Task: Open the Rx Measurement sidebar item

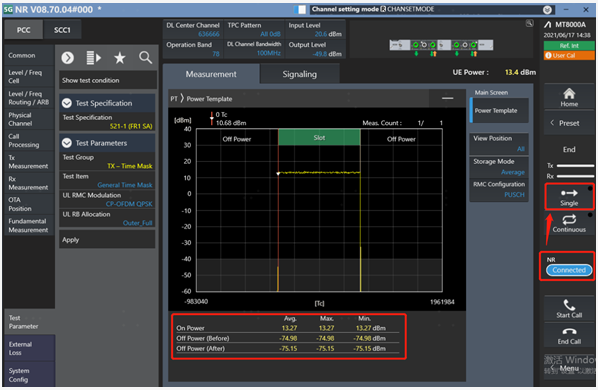Action: 28,183
